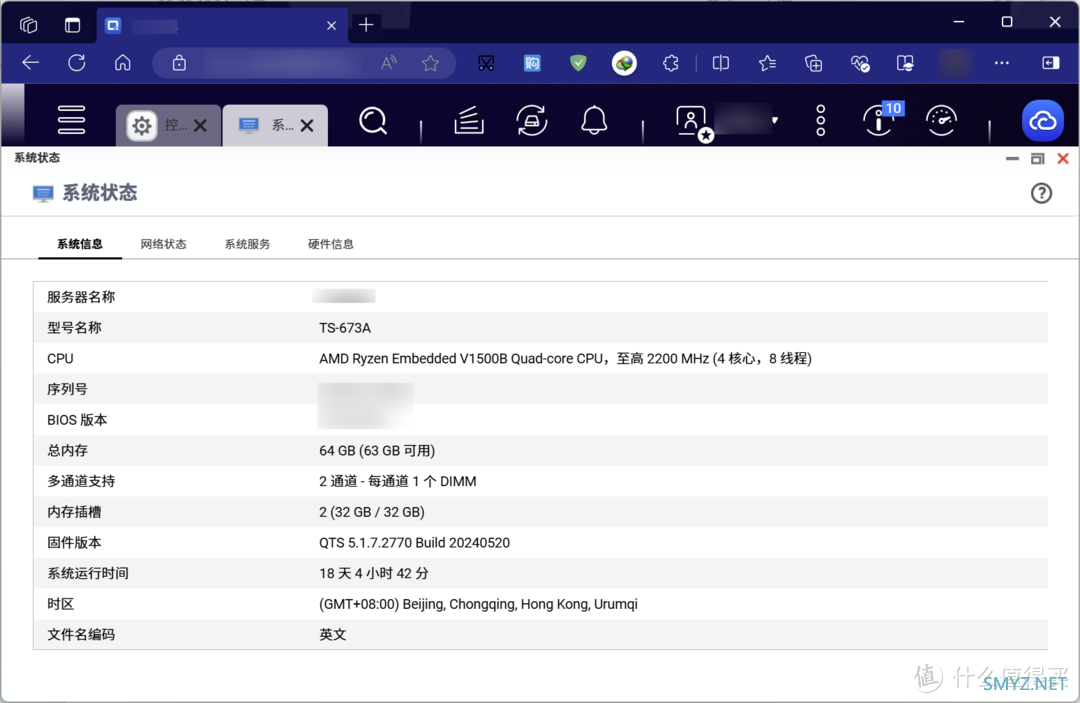Image resolution: width=1080 pixels, height=703 pixels.
Task: Open the QTS main menu hamburger icon
Action: click(71, 120)
